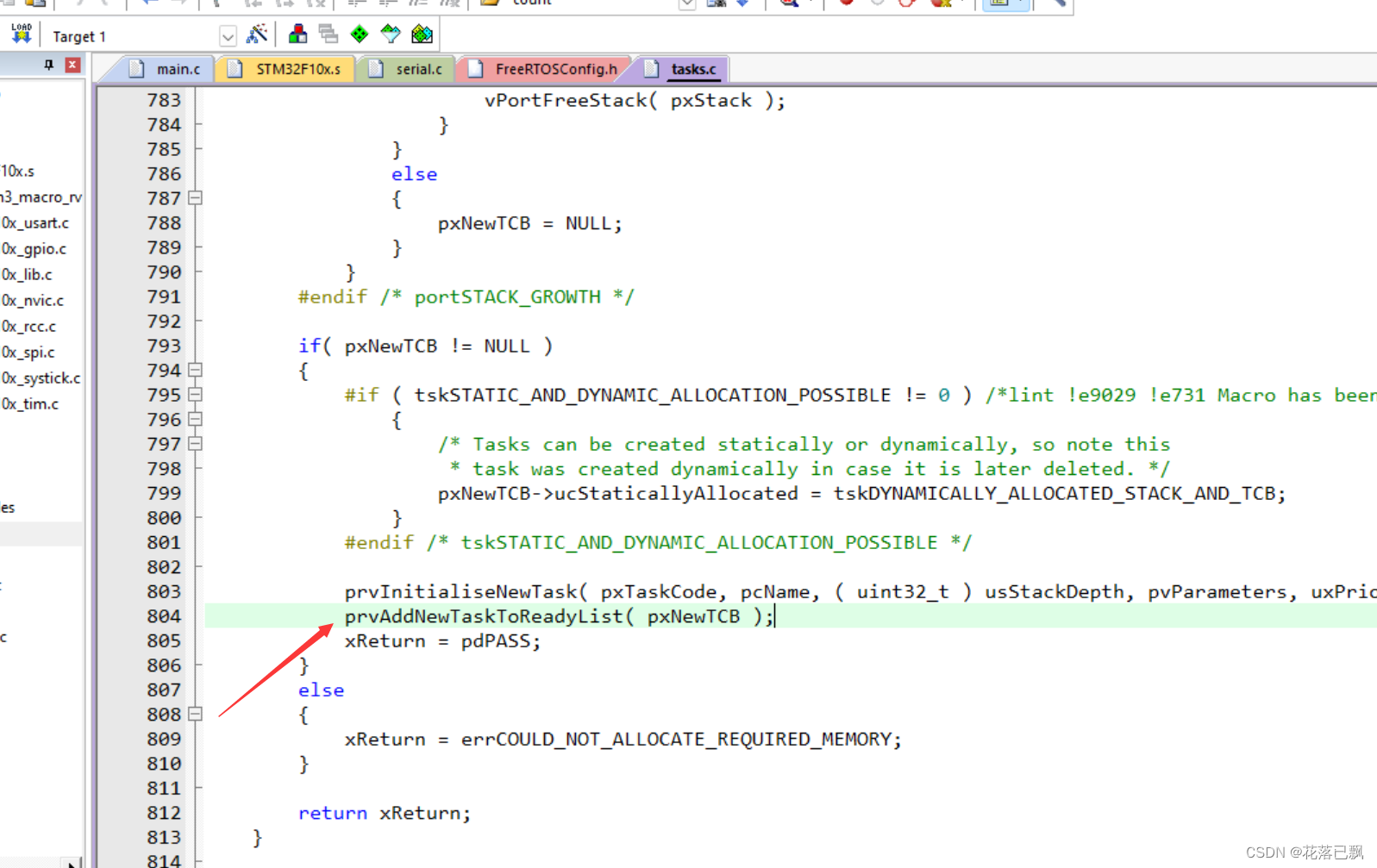1377x868 pixels.
Task: Collapse the comment block at line 797
Action: click(x=196, y=444)
